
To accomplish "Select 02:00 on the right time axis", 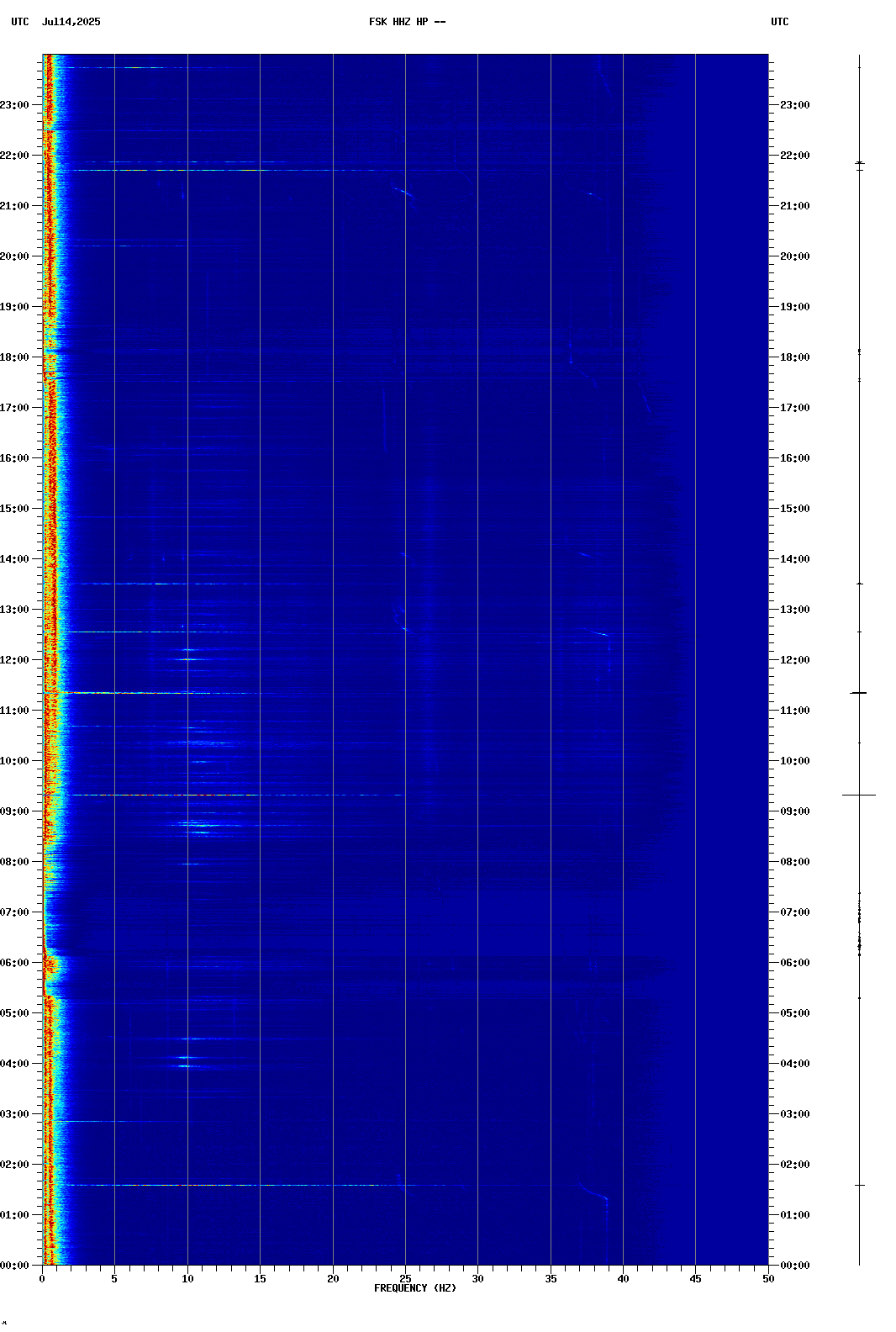I will click(795, 1165).
